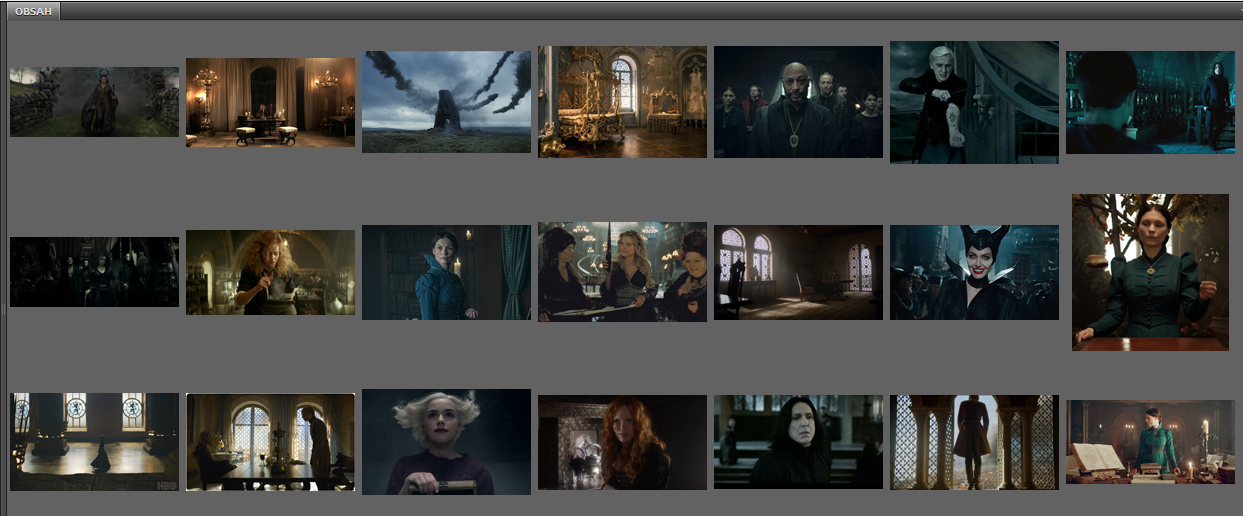Screen dimensions: 1243x516
Task: Select tall image of woman in green dress
Action: [x=1150, y=272]
